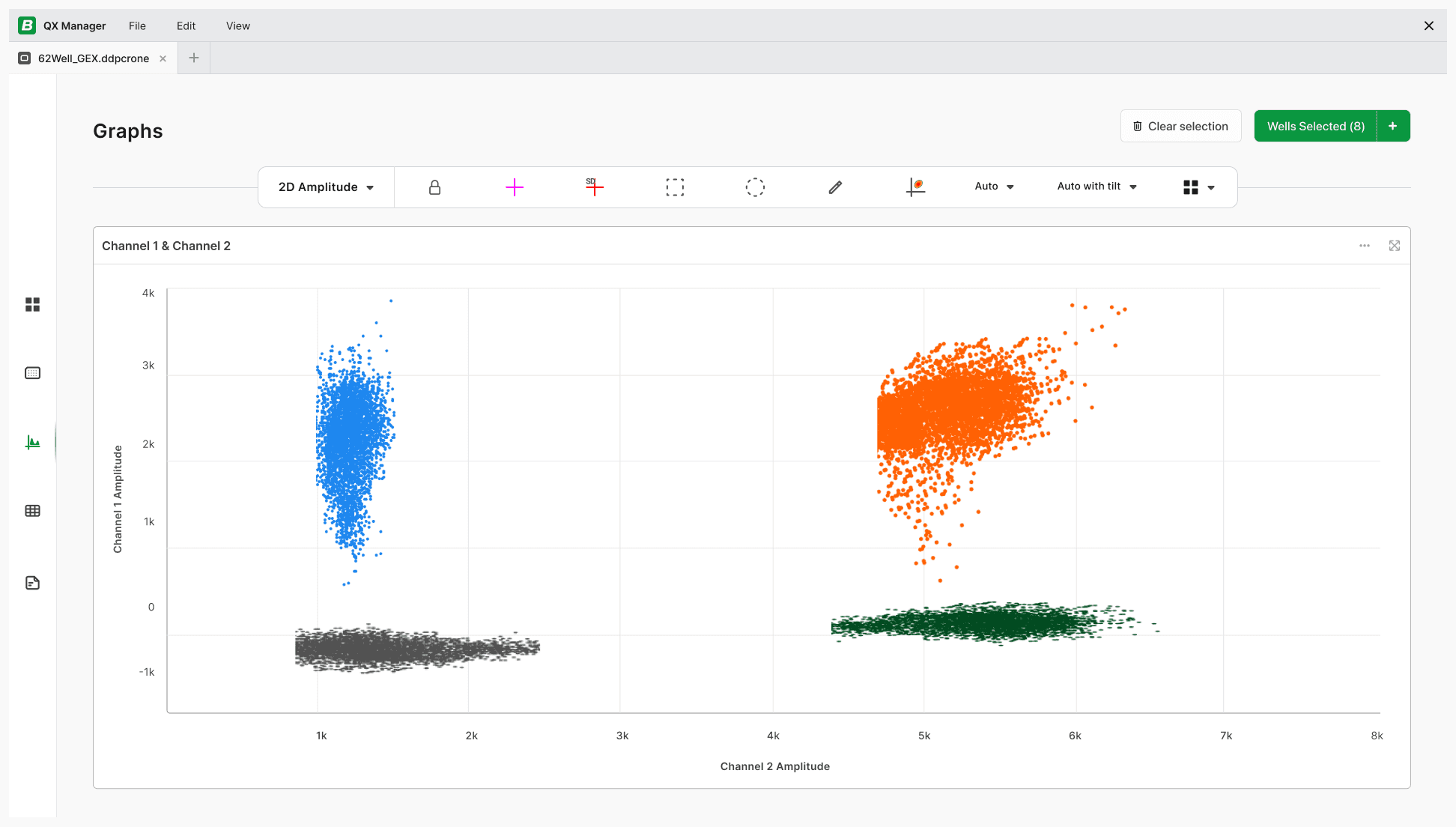The width and height of the screenshot is (1456, 827).
Task: Select the pencil draw tool
Action: [835, 187]
